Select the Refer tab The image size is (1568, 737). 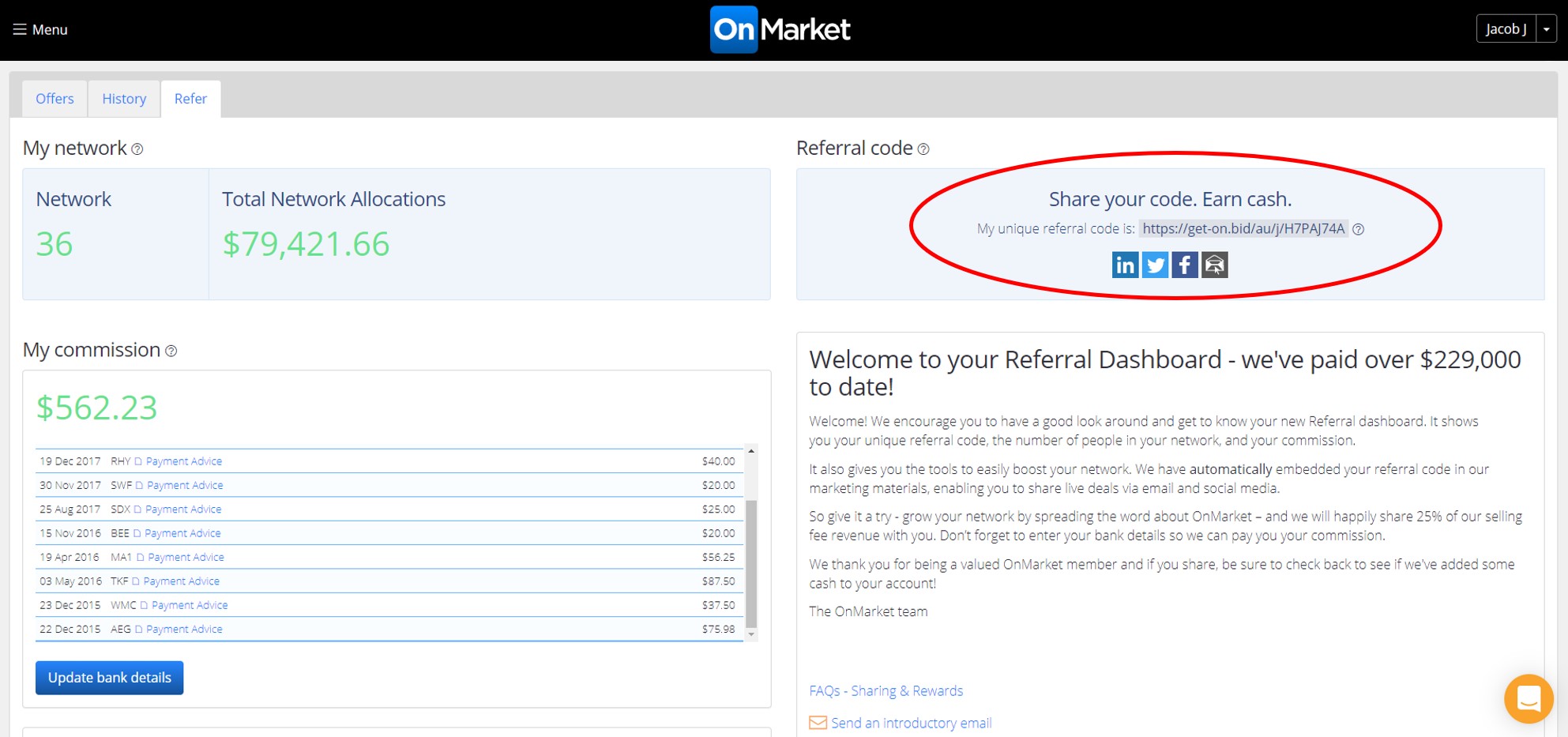[190, 99]
